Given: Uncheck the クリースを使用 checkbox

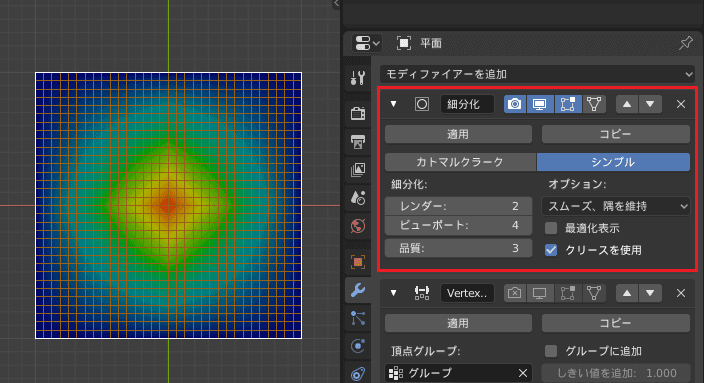Looking at the screenshot, I should [x=551, y=250].
